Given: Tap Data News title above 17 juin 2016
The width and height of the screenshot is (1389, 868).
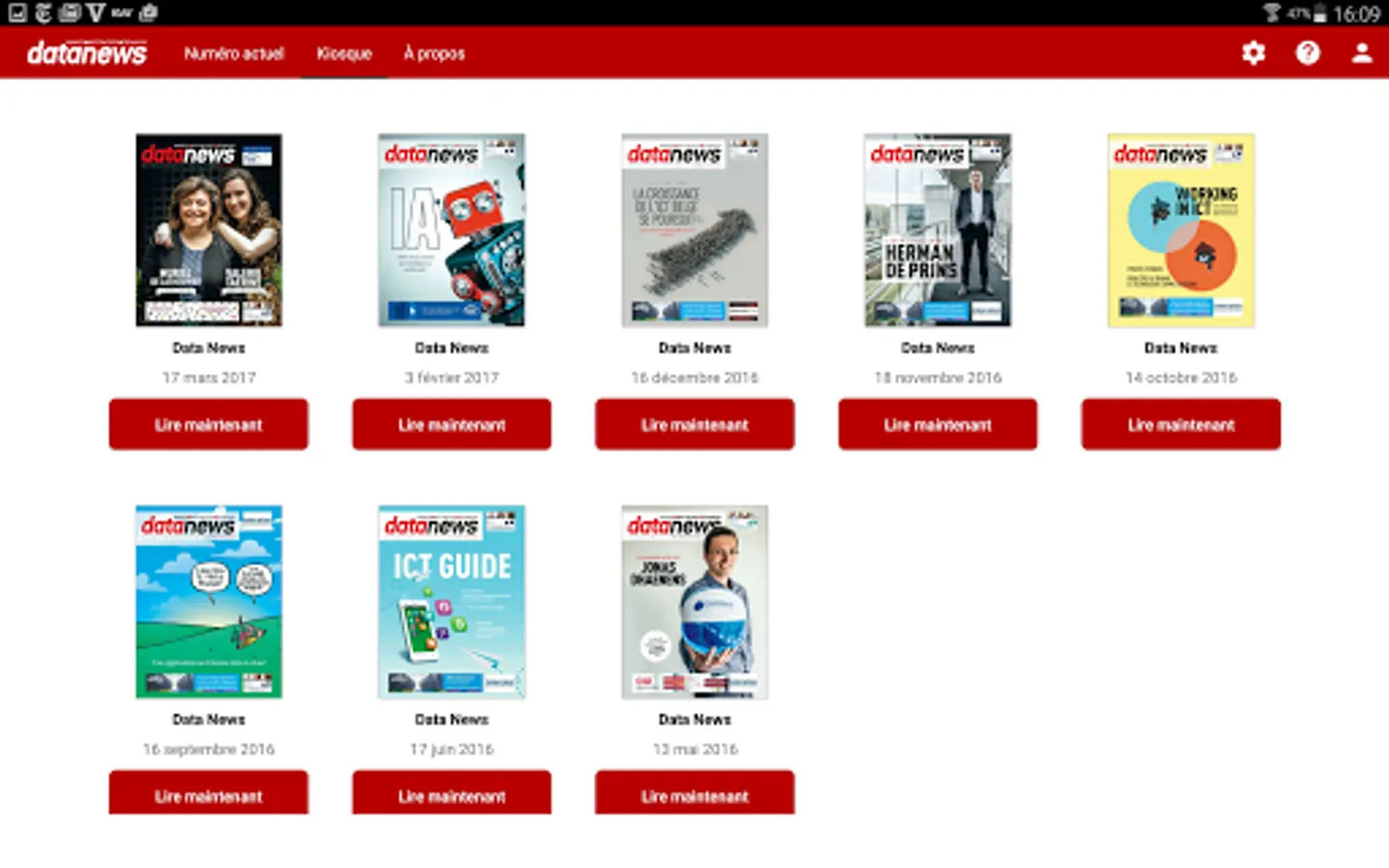Looking at the screenshot, I should [x=451, y=719].
